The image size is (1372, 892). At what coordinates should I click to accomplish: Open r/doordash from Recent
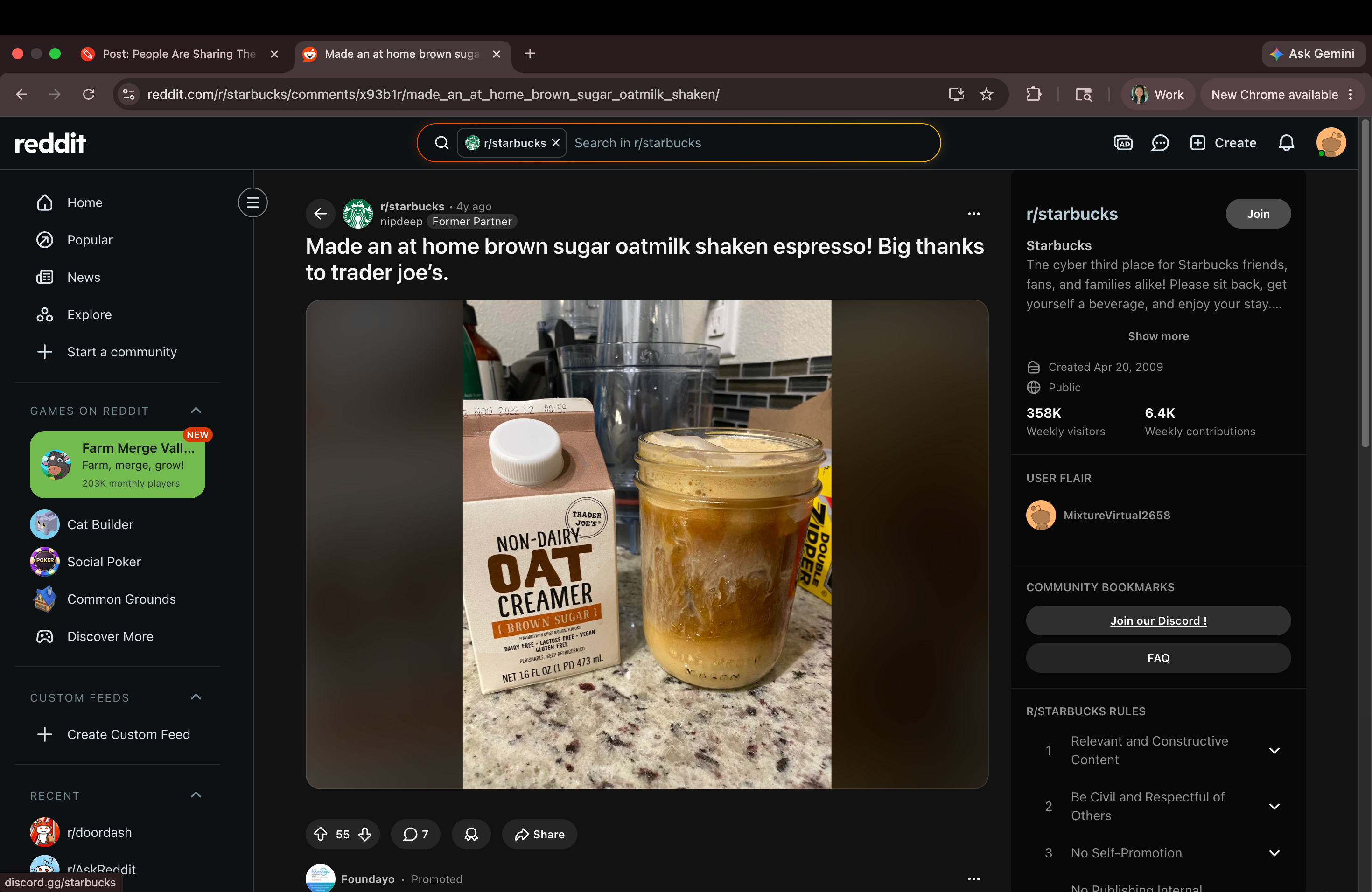pos(118,833)
